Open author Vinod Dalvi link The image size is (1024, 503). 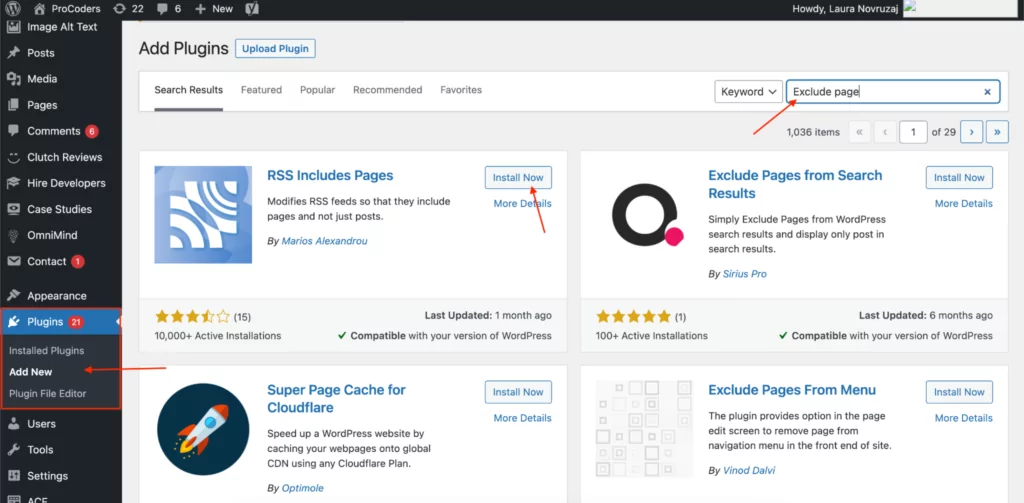(749, 470)
